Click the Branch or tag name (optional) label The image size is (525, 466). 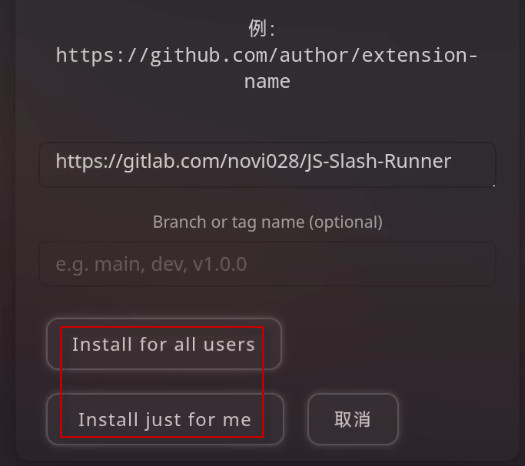point(268,222)
